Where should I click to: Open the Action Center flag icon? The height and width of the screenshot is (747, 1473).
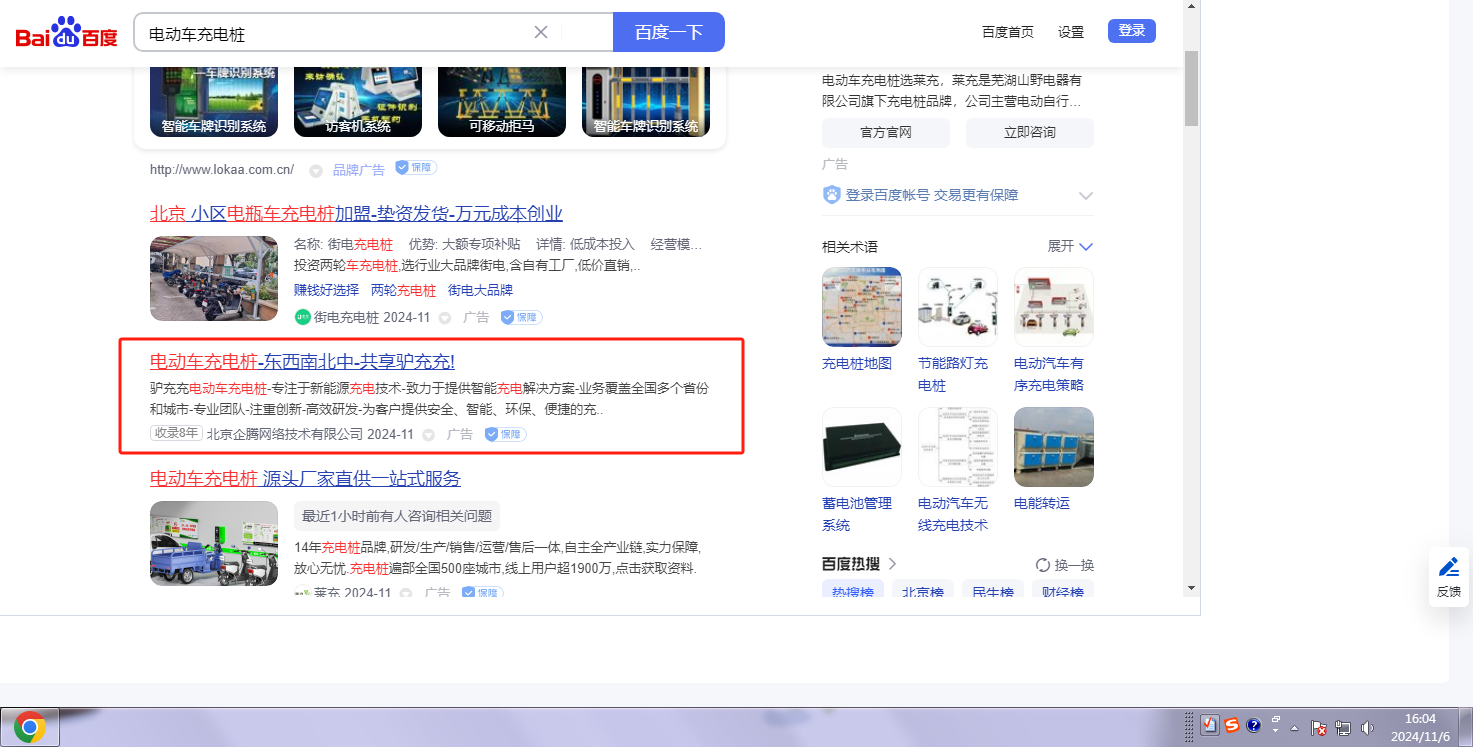[1319, 728]
